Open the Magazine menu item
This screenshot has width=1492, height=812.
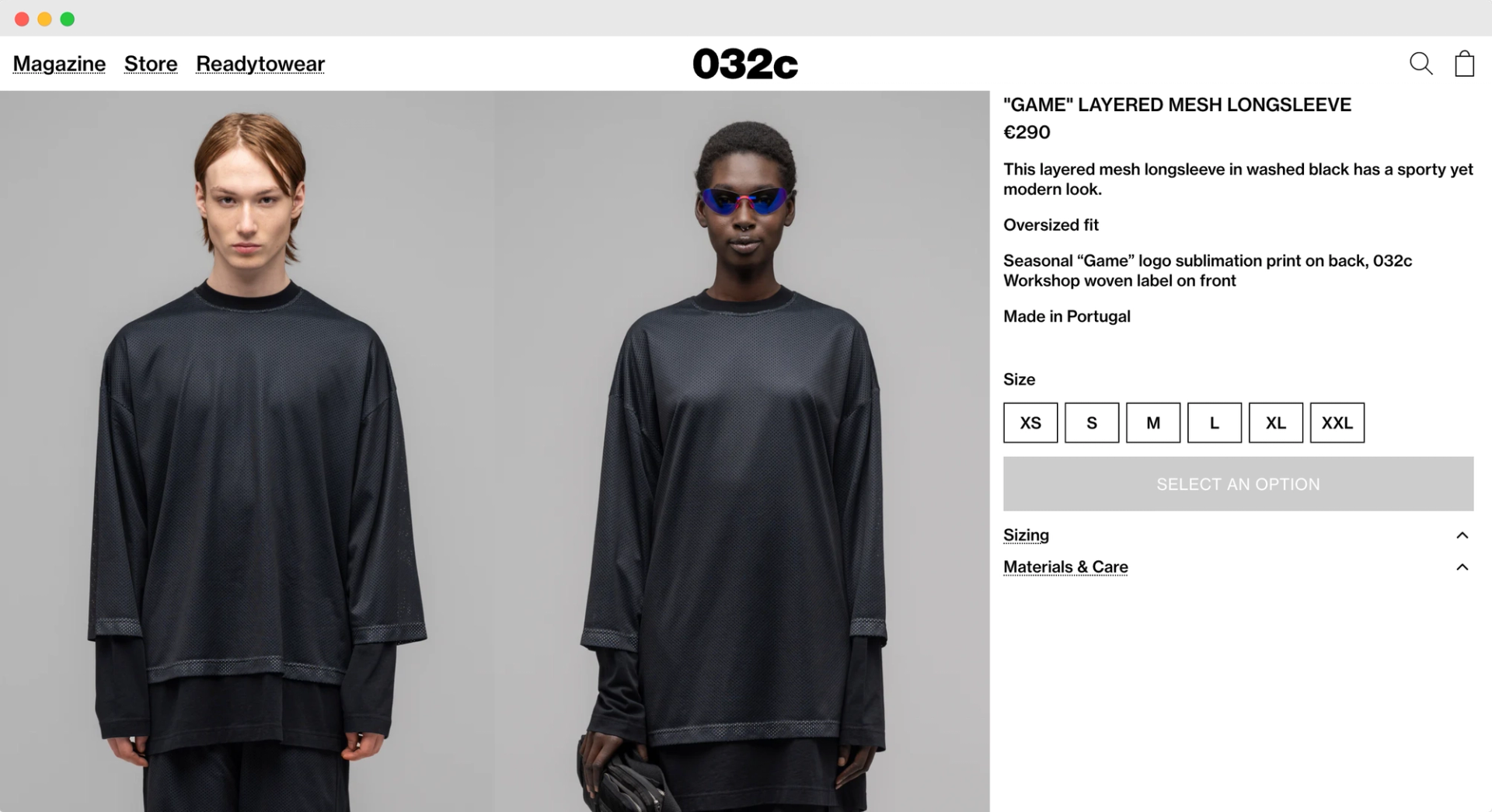59,64
